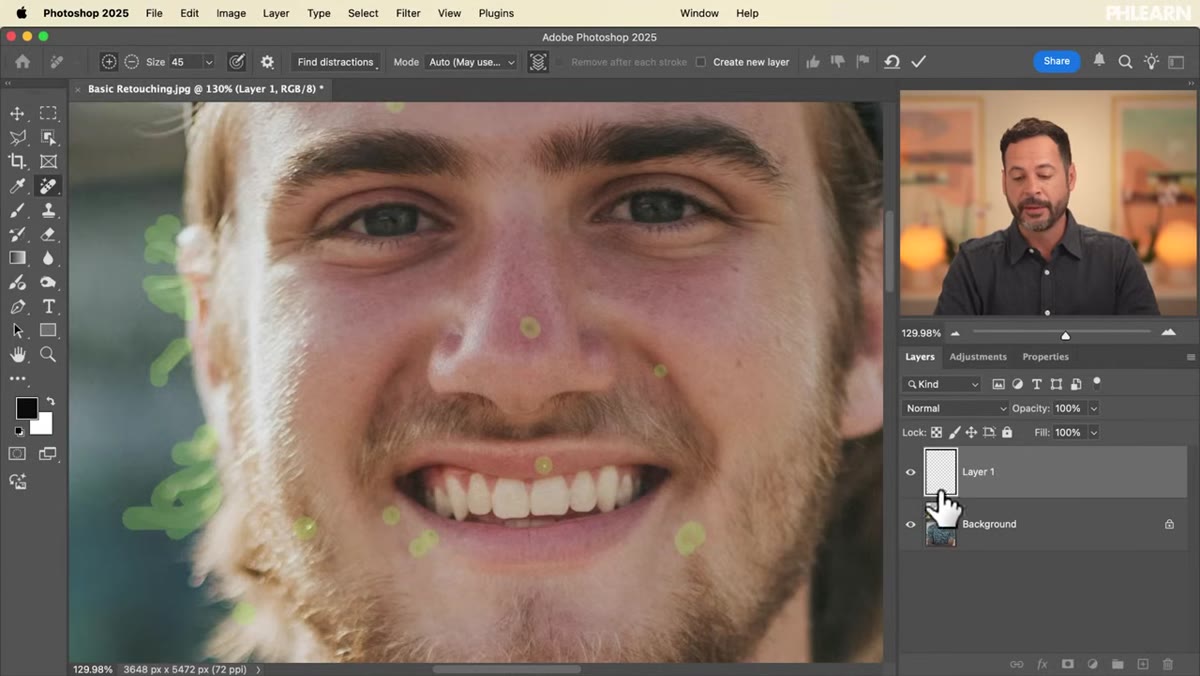Click the thumbs-down feedback icon
This screenshot has width=1200, height=676.
[x=838, y=62]
